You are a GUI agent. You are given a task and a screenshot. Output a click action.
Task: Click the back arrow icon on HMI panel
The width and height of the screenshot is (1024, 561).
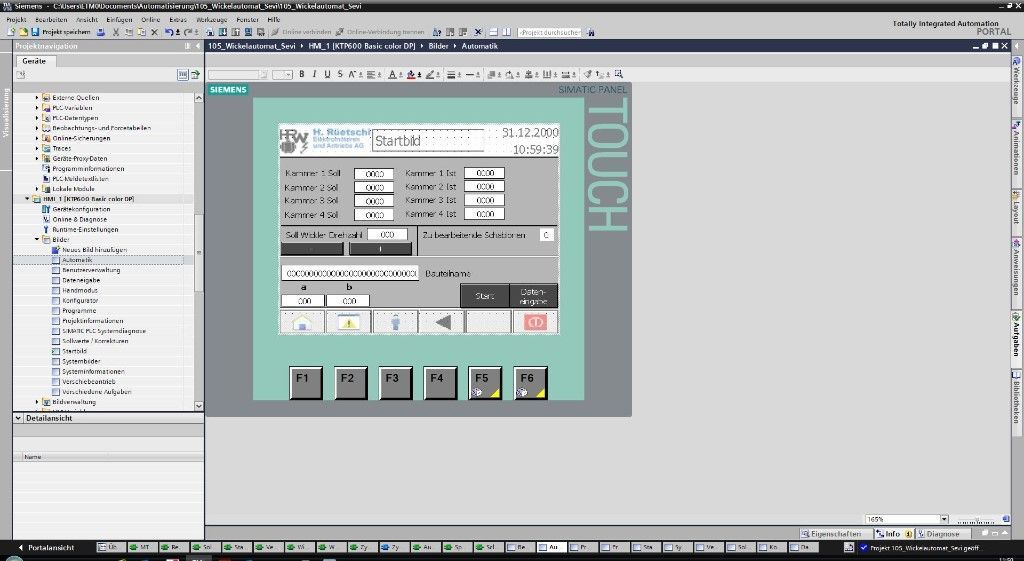(x=441, y=322)
